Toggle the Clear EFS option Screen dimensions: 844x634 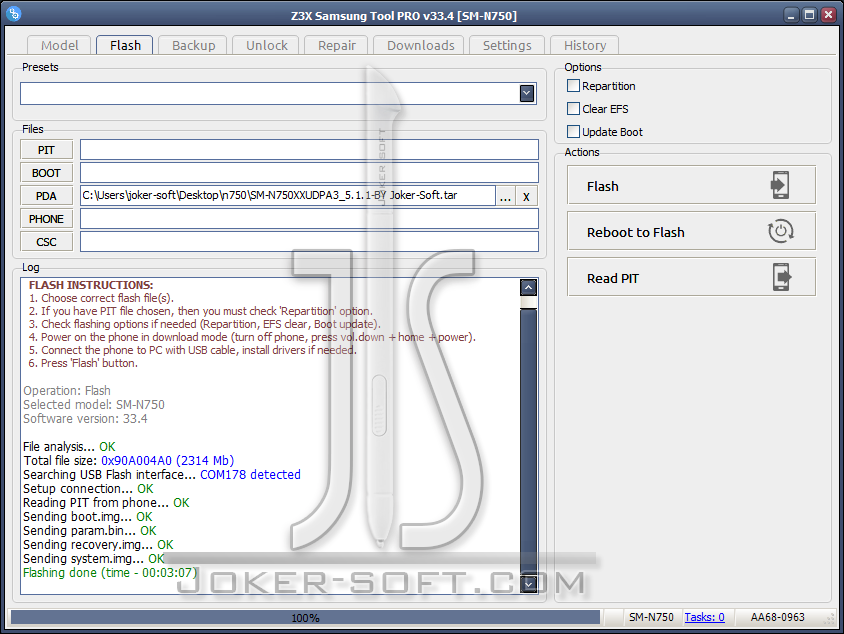click(573, 109)
